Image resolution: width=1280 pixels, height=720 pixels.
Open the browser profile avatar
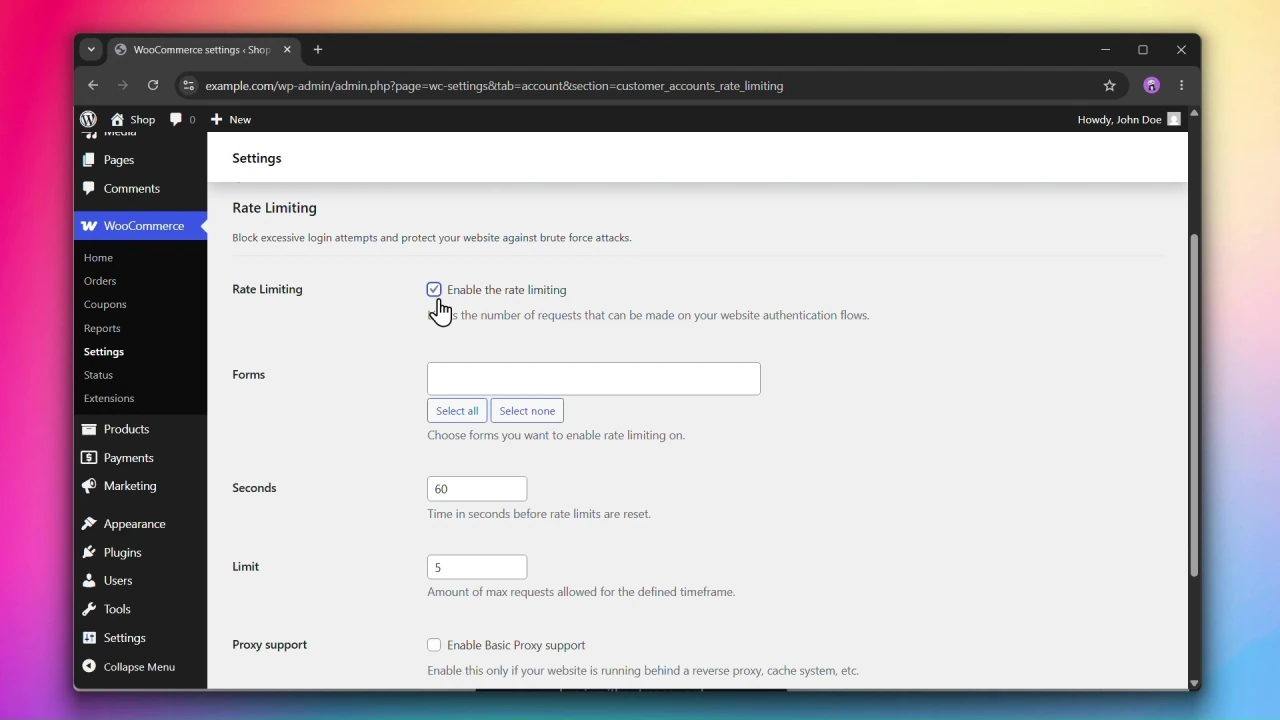coord(1152,86)
